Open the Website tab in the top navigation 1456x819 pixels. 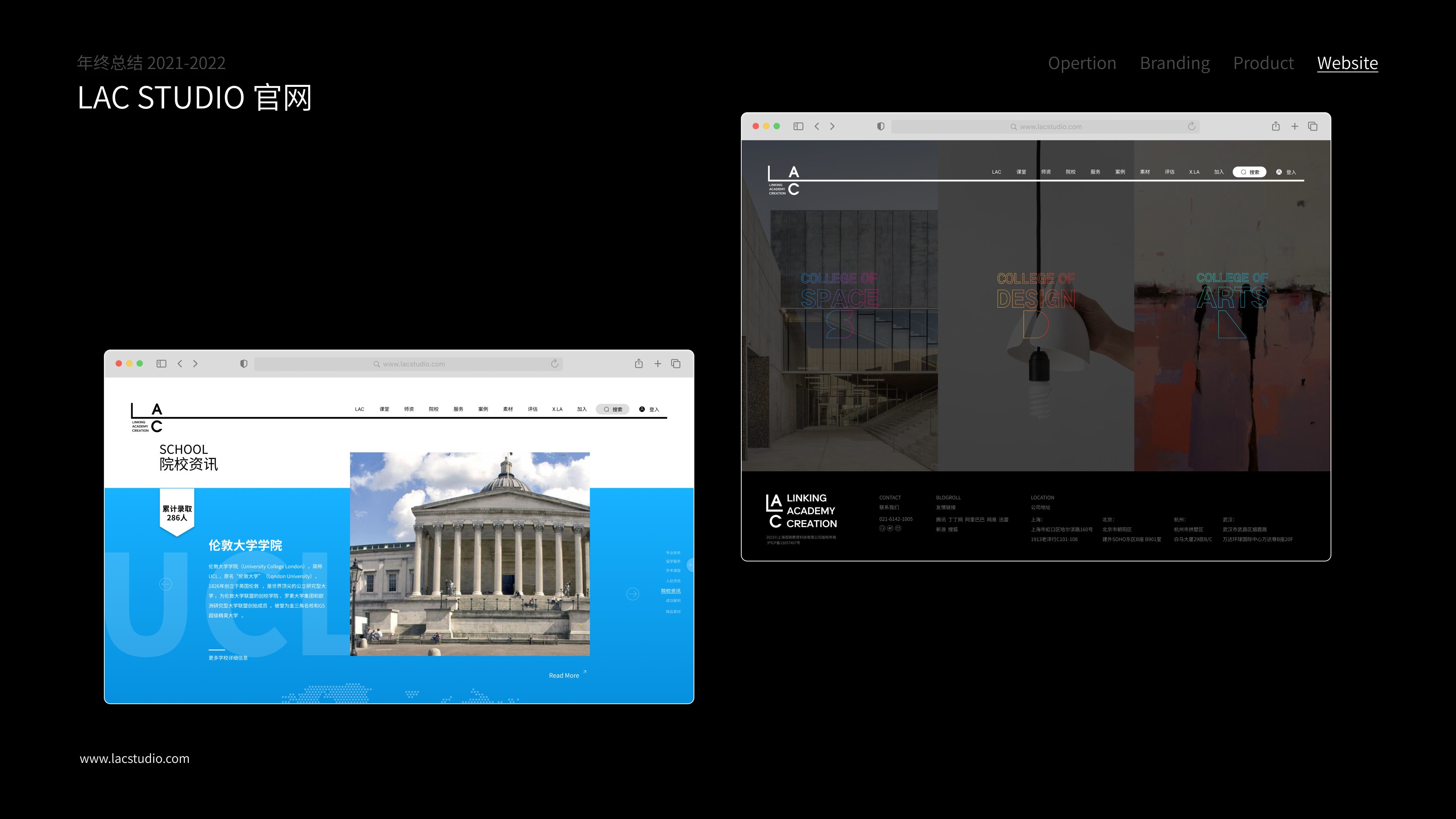1347,63
